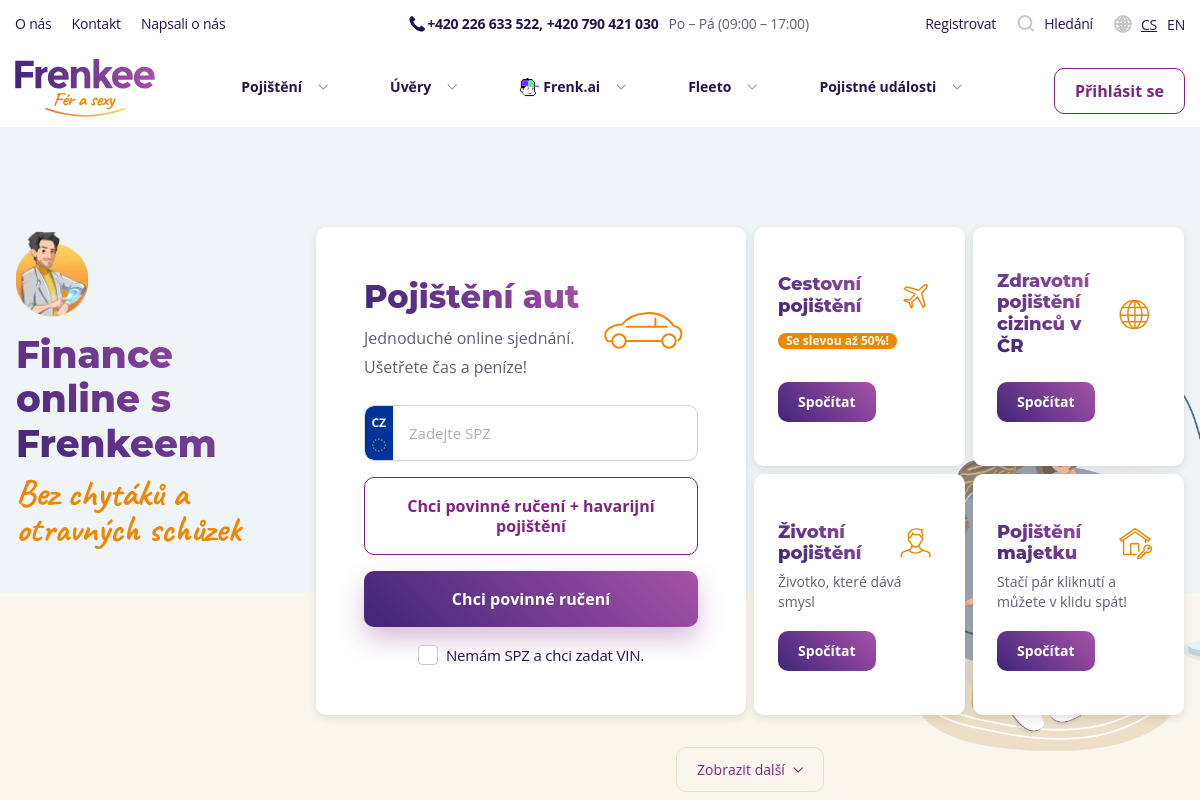Expand 'Zobrazit další' section

750,770
